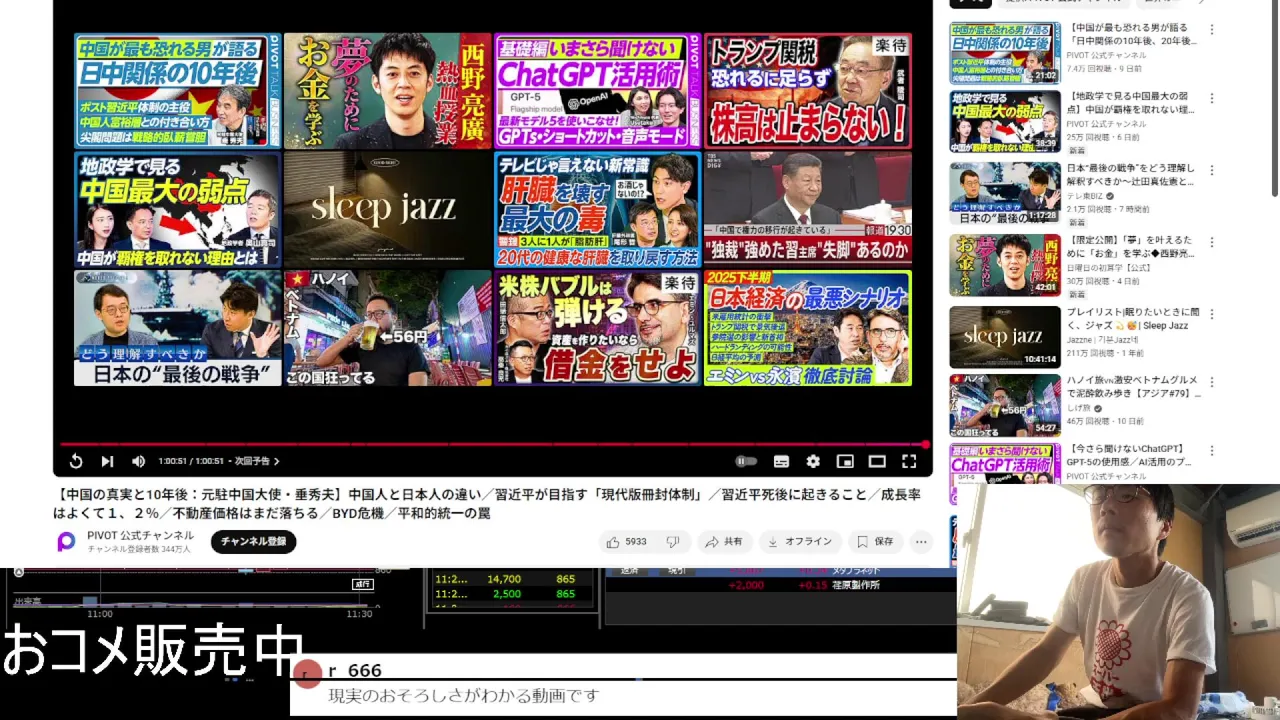Click the page vertical scrollbar

(1275, 98)
